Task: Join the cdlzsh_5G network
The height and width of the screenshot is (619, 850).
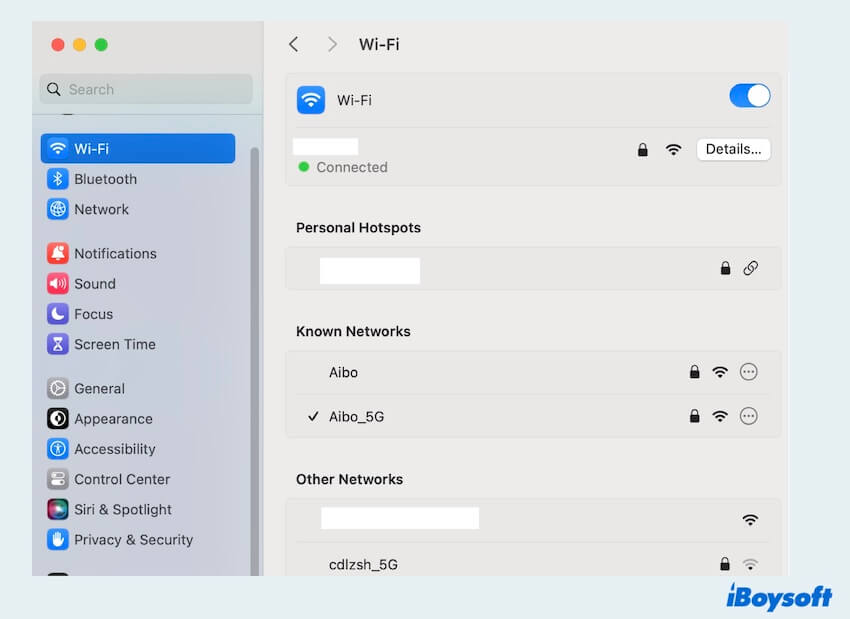Action: 364,564
